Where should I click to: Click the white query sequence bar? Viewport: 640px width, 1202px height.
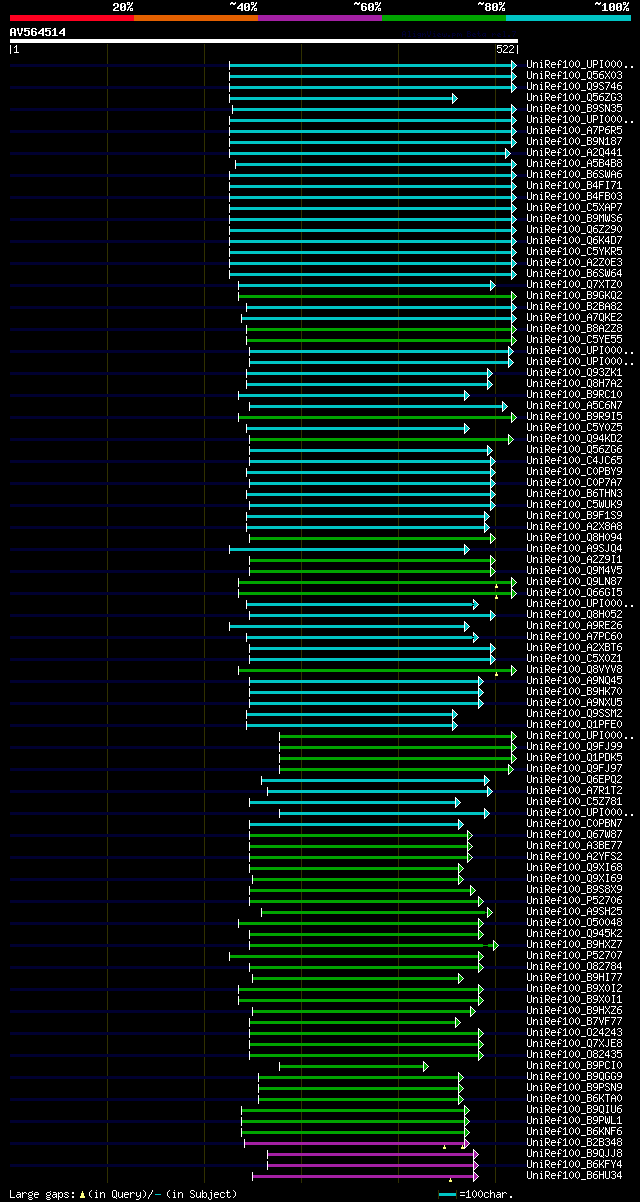coord(264,41)
